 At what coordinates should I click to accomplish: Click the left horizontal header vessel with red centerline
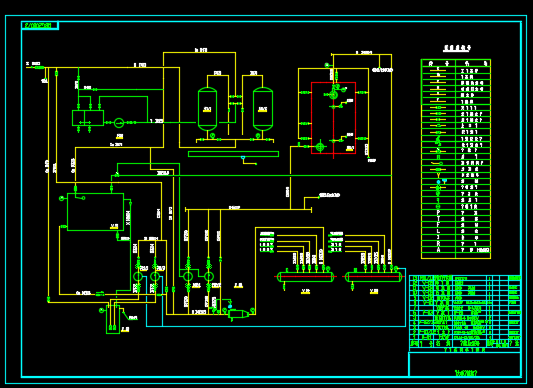click(305, 277)
